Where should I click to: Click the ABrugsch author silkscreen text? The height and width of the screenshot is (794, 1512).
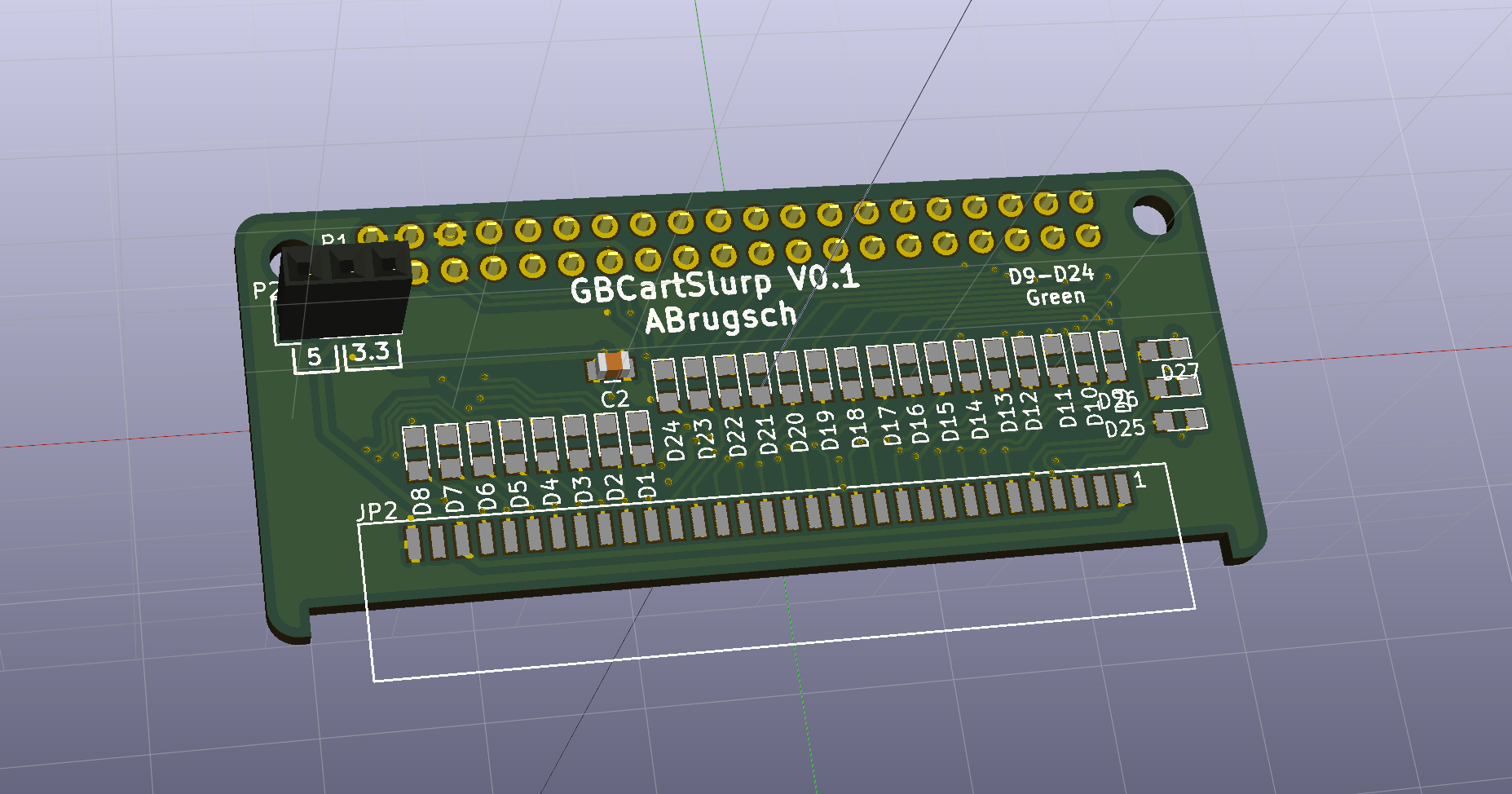coord(721,317)
